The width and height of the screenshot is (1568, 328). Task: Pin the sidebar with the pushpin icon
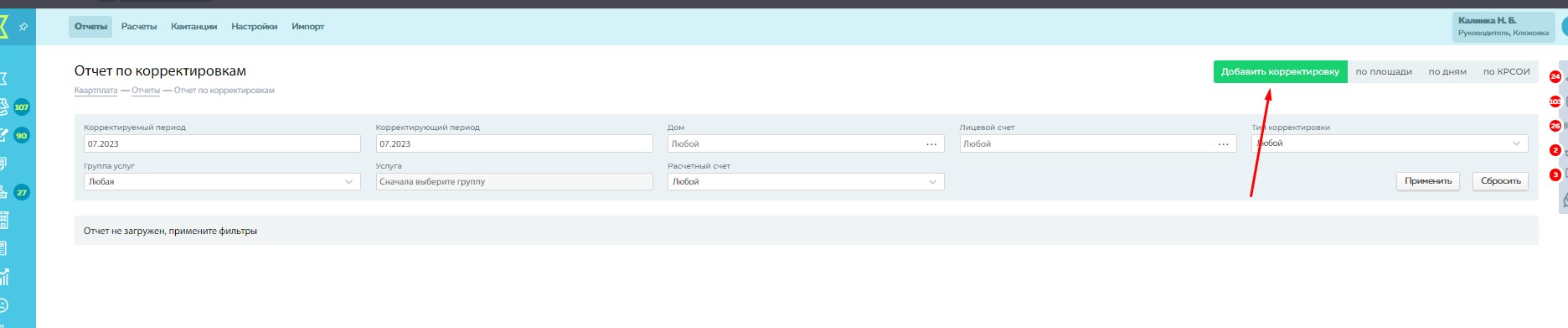click(x=23, y=27)
